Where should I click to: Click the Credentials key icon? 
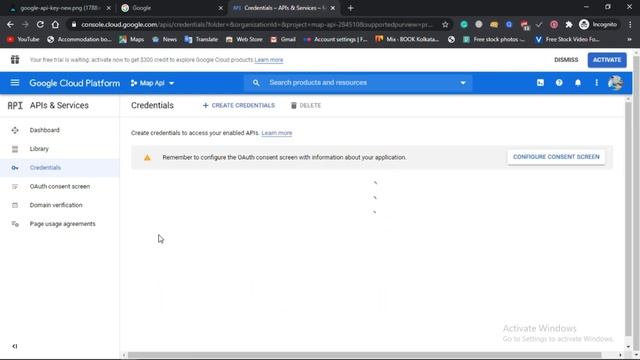(15, 168)
